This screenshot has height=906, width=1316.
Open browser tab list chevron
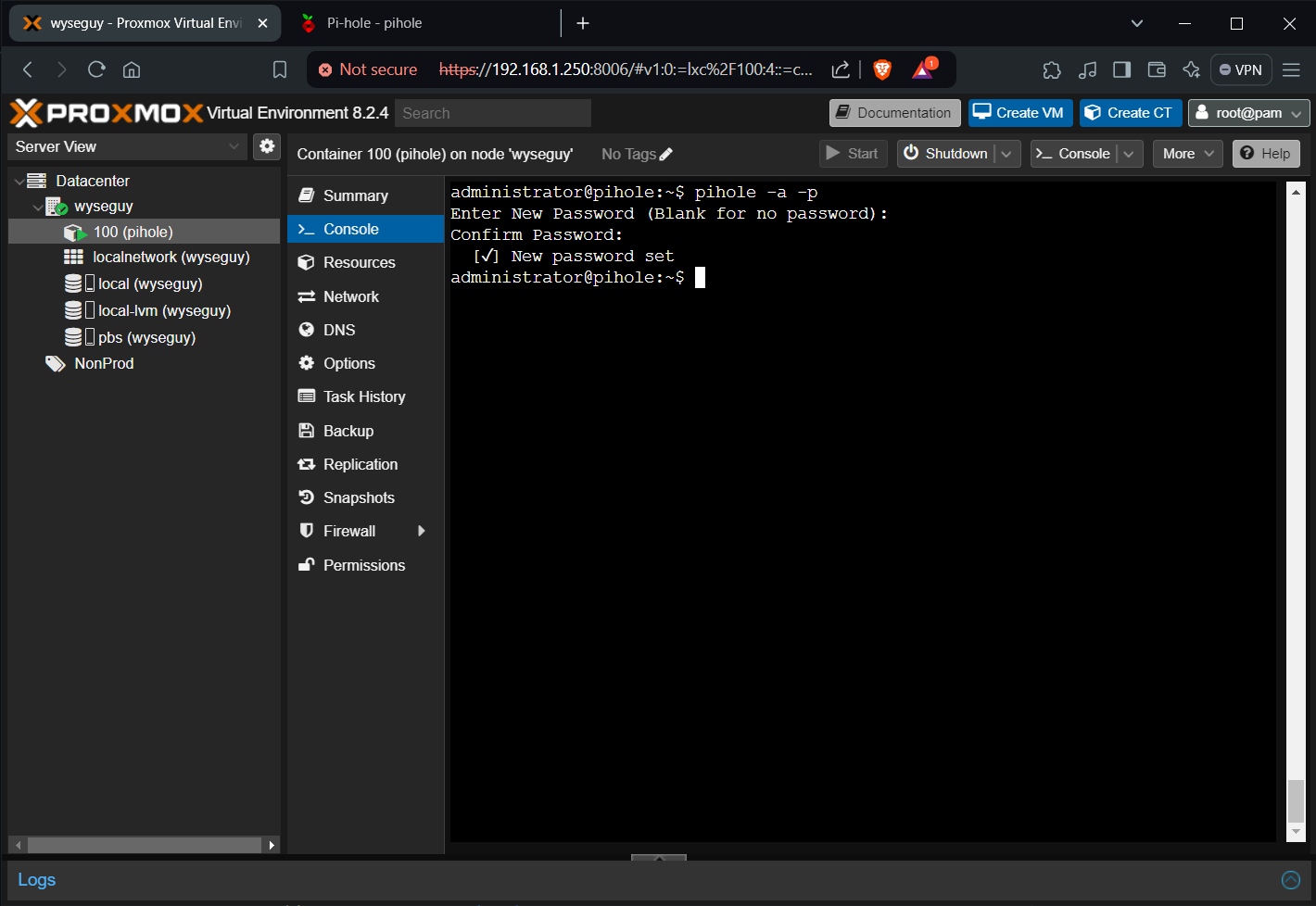(1137, 23)
